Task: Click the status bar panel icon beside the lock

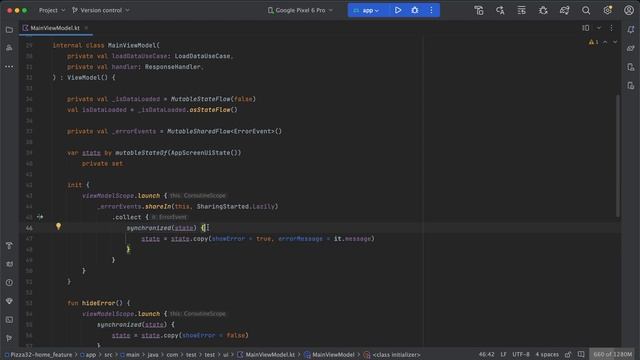Action: point(581,354)
